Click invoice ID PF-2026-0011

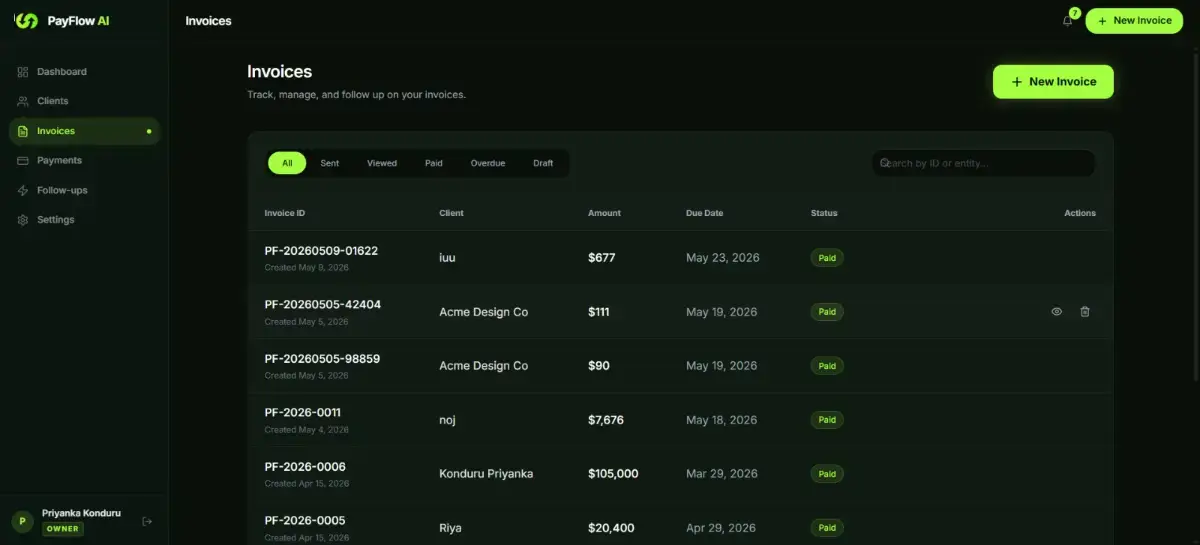[303, 413]
